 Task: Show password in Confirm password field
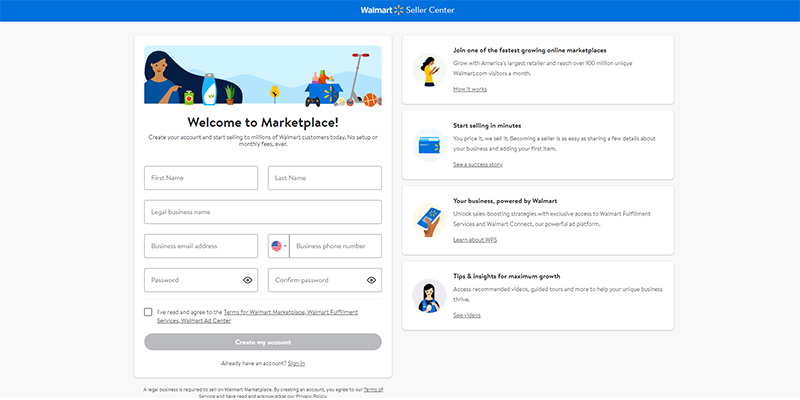point(371,280)
